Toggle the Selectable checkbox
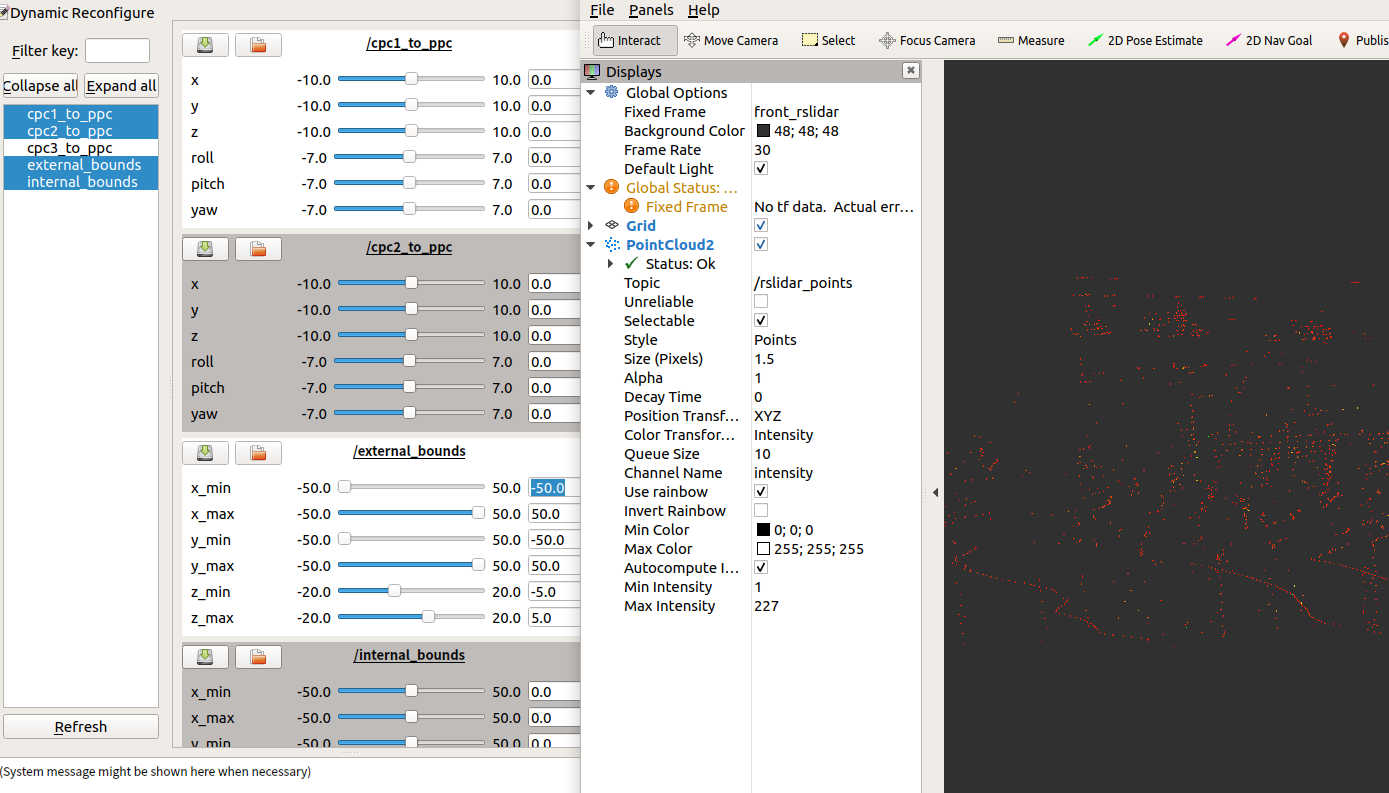 click(x=761, y=320)
